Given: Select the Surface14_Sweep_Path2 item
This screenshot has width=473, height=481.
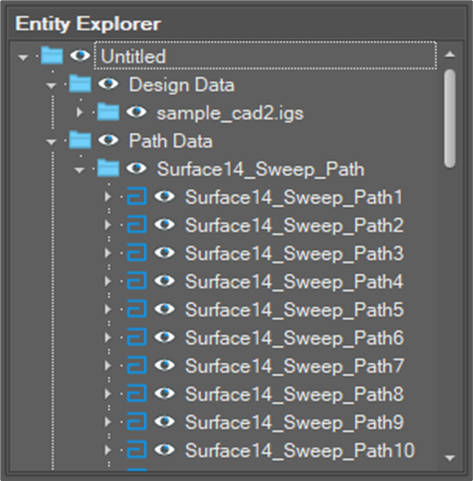Looking at the screenshot, I should tap(294, 225).
